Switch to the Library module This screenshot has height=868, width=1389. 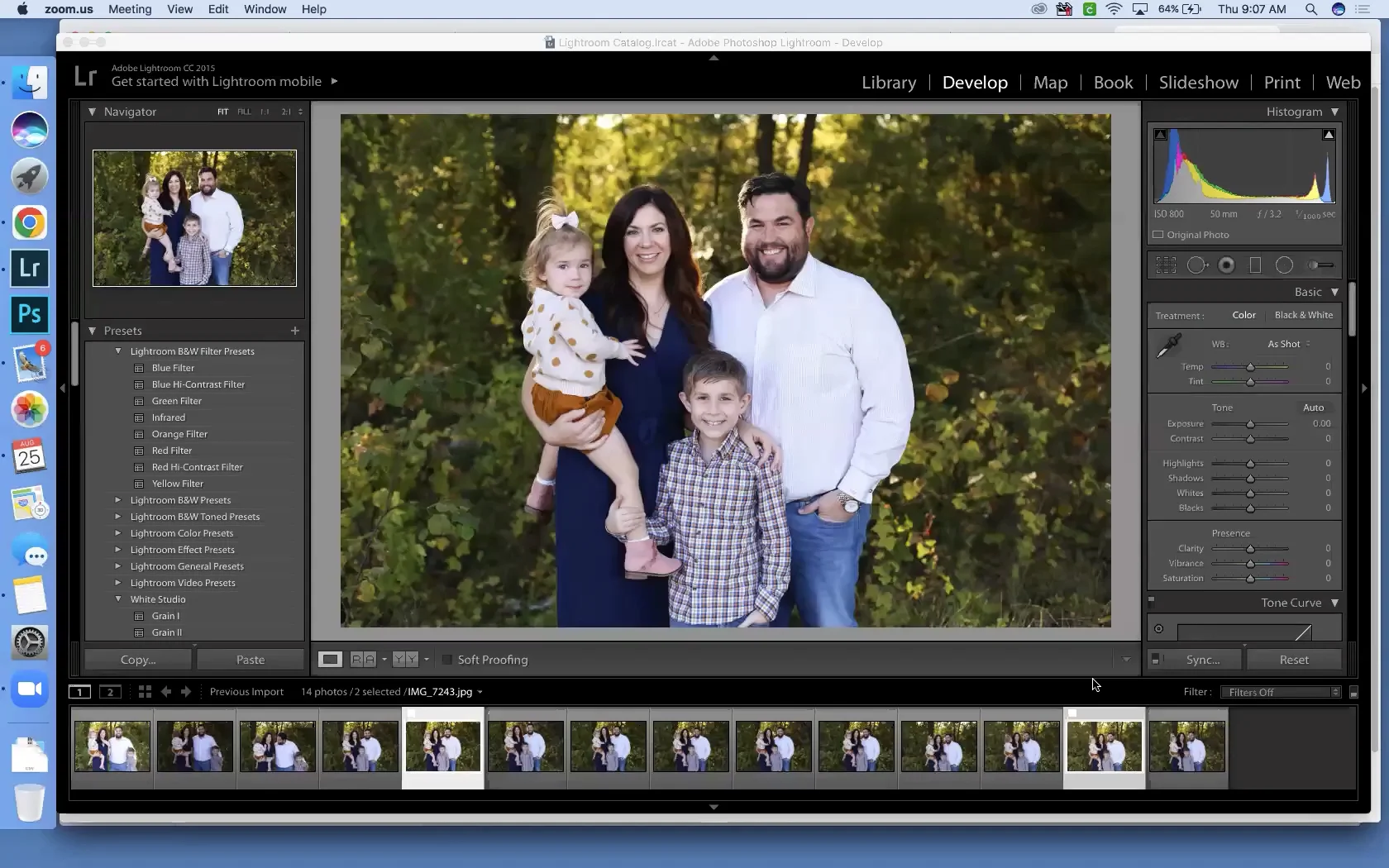(x=889, y=83)
